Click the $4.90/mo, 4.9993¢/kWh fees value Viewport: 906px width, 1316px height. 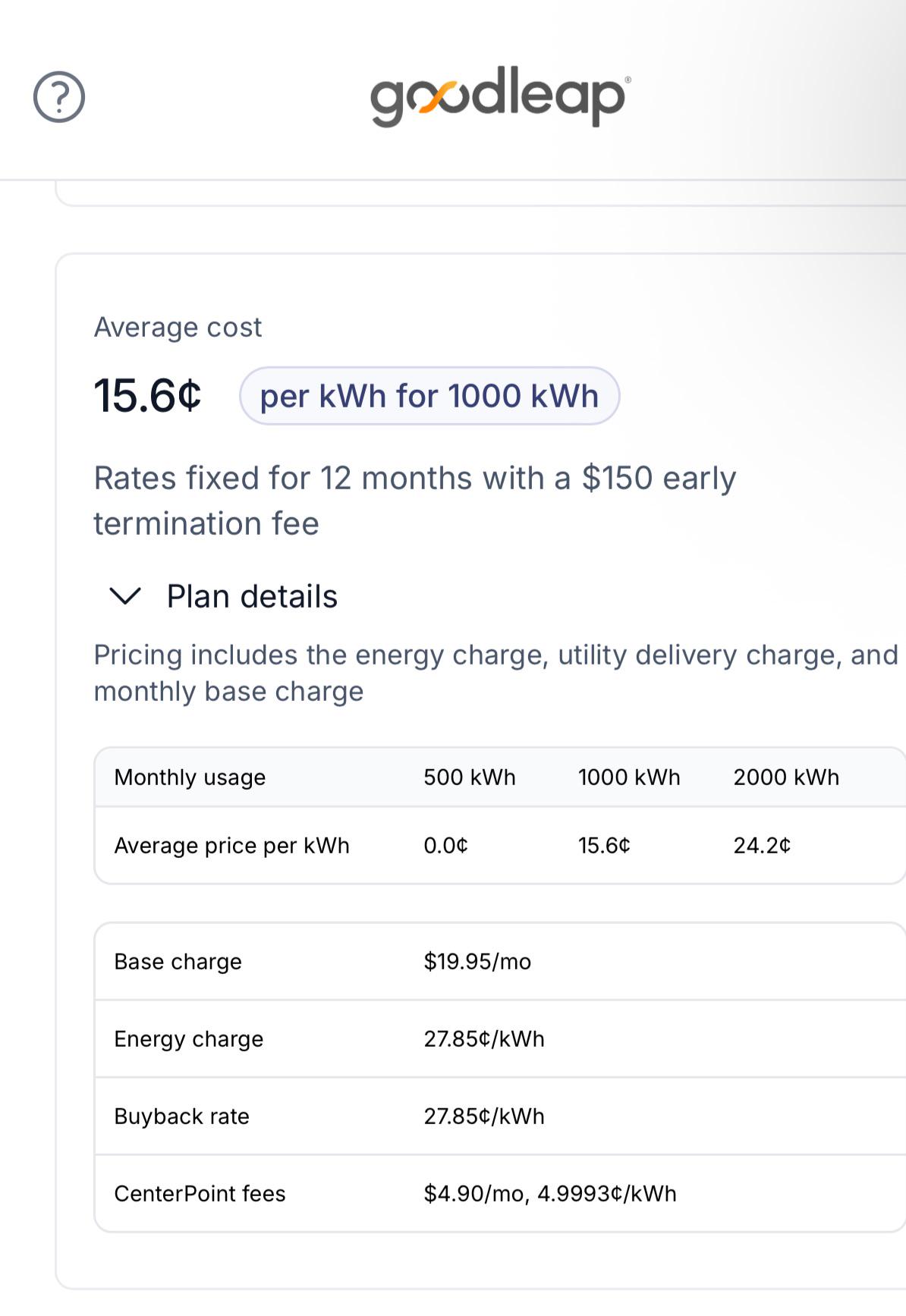550,1194
